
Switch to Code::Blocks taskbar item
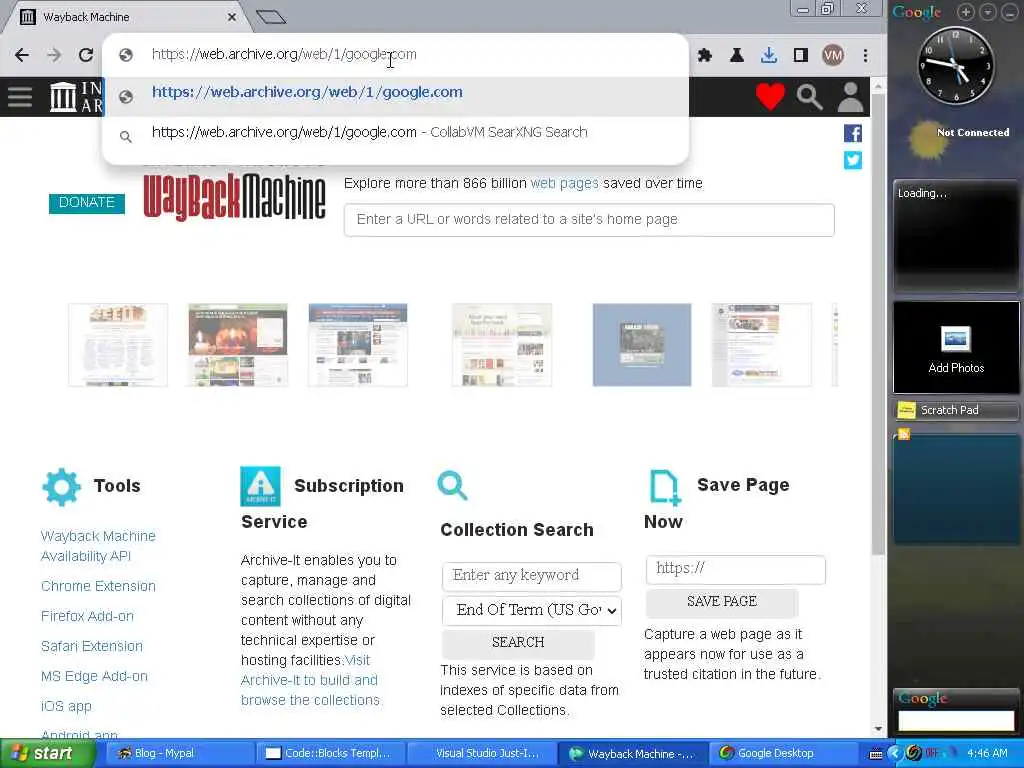[x=330, y=754]
